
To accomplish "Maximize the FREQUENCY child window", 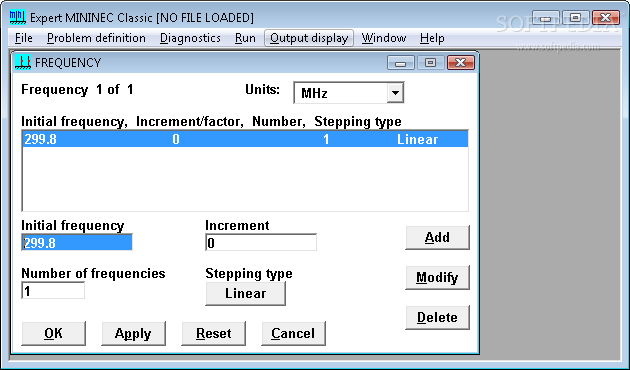I will tap(430, 63).
